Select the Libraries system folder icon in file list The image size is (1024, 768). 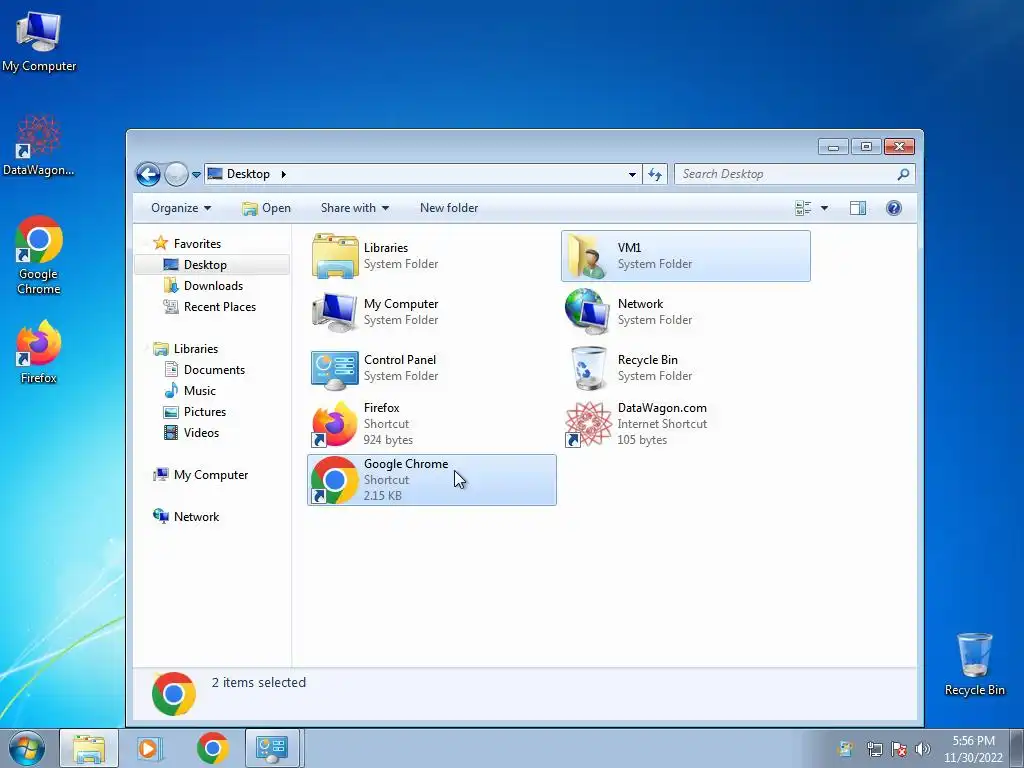tap(334, 256)
